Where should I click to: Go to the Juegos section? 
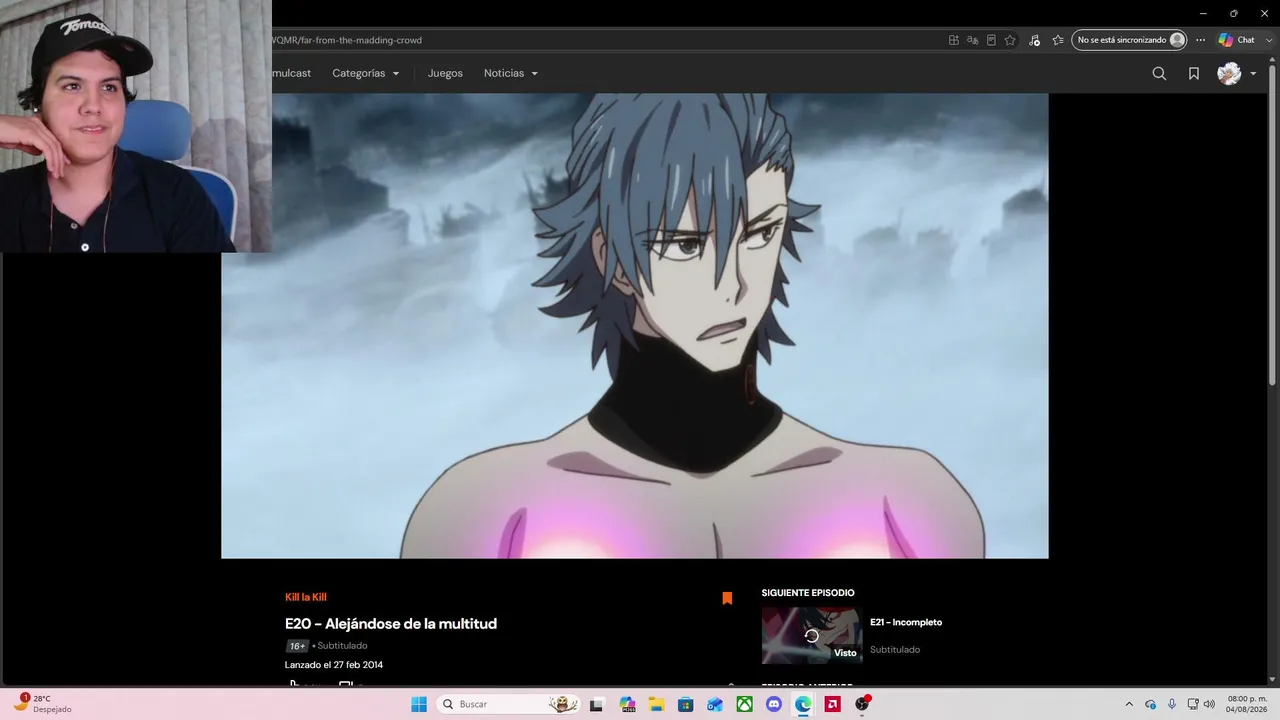445,73
